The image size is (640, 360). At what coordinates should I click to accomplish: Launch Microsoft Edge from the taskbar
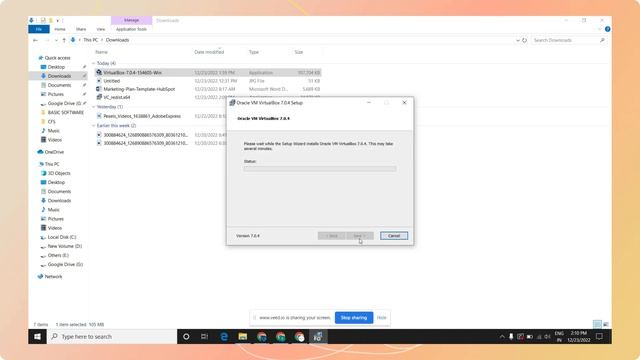point(224,336)
